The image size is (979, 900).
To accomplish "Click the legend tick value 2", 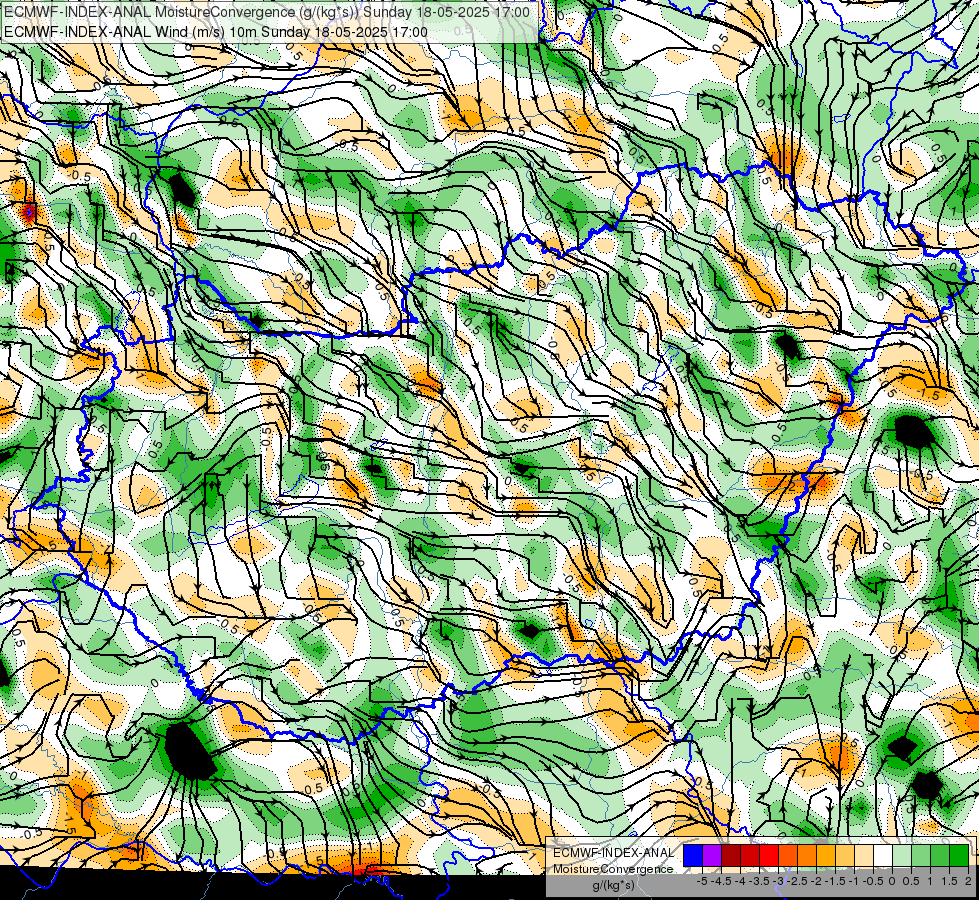I will (x=968, y=881).
